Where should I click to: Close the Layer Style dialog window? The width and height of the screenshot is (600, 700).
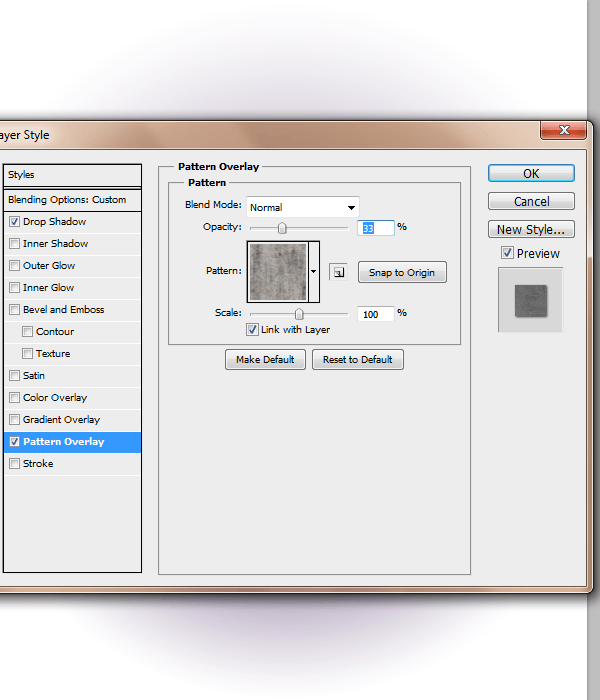click(x=562, y=131)
